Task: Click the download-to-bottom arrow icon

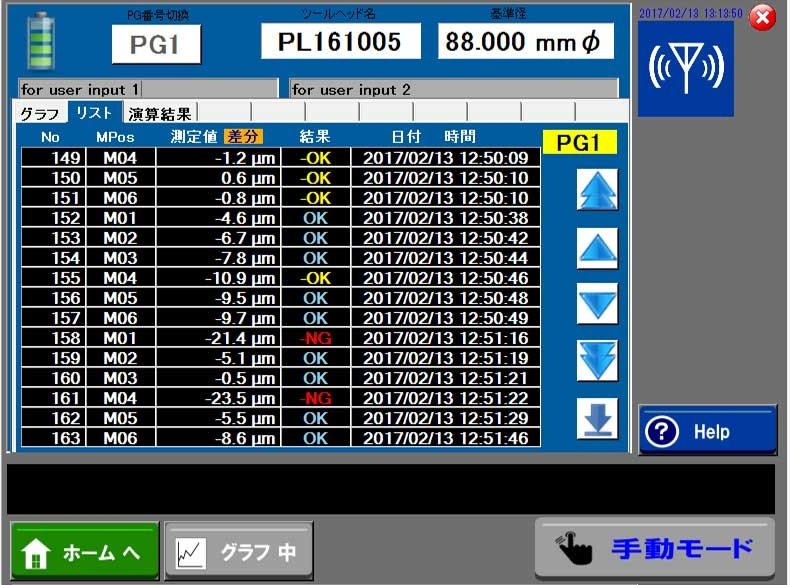Action: 597,418
